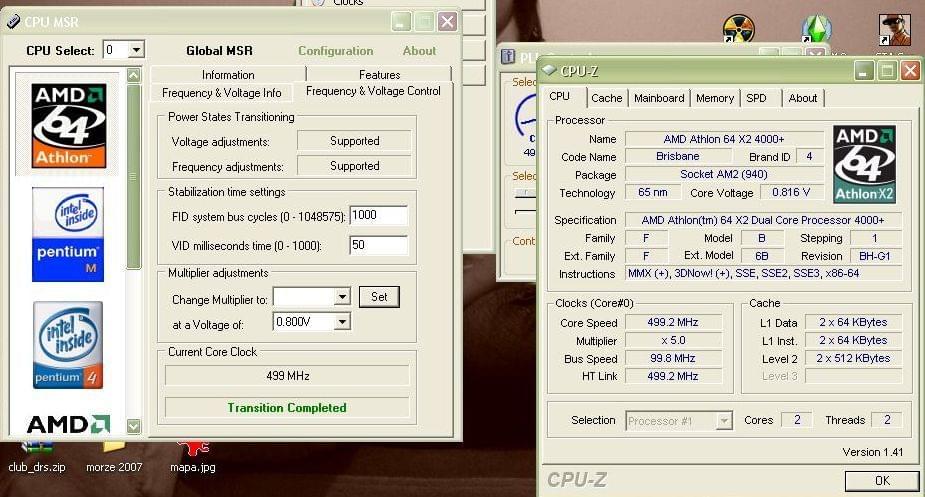Click the Frequency adjustments 'Supported' field
The image size is (925, 497).
354,166
